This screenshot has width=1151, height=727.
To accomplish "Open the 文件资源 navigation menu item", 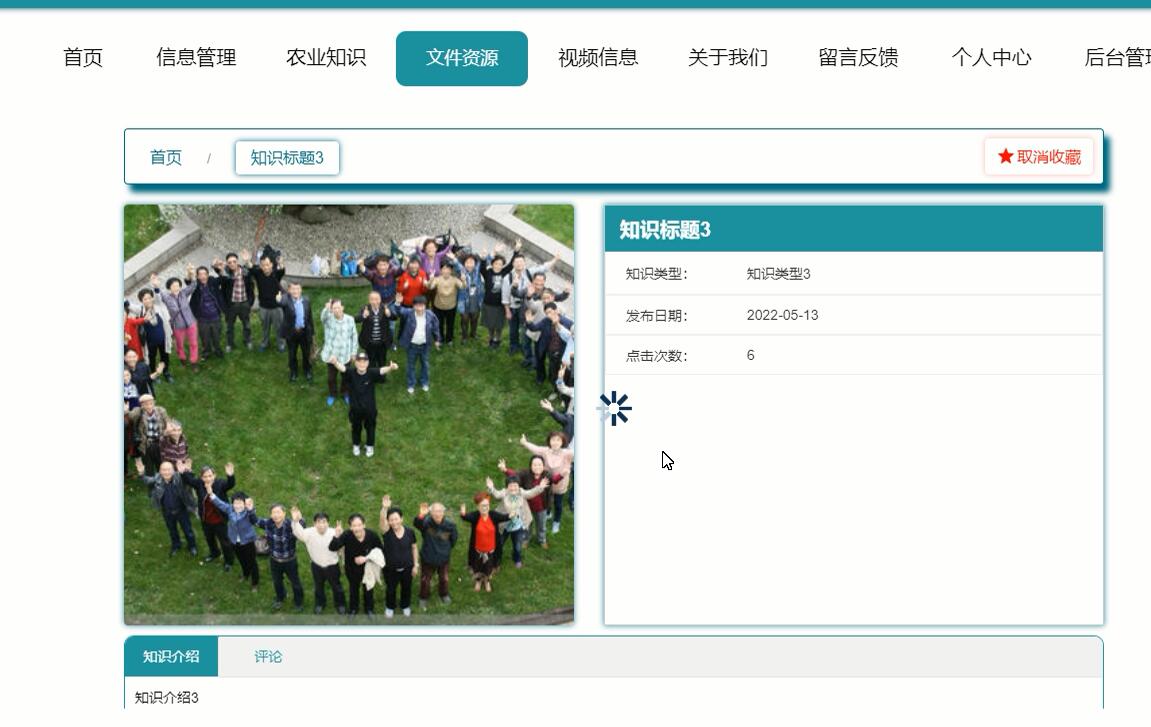I will 461,58.
